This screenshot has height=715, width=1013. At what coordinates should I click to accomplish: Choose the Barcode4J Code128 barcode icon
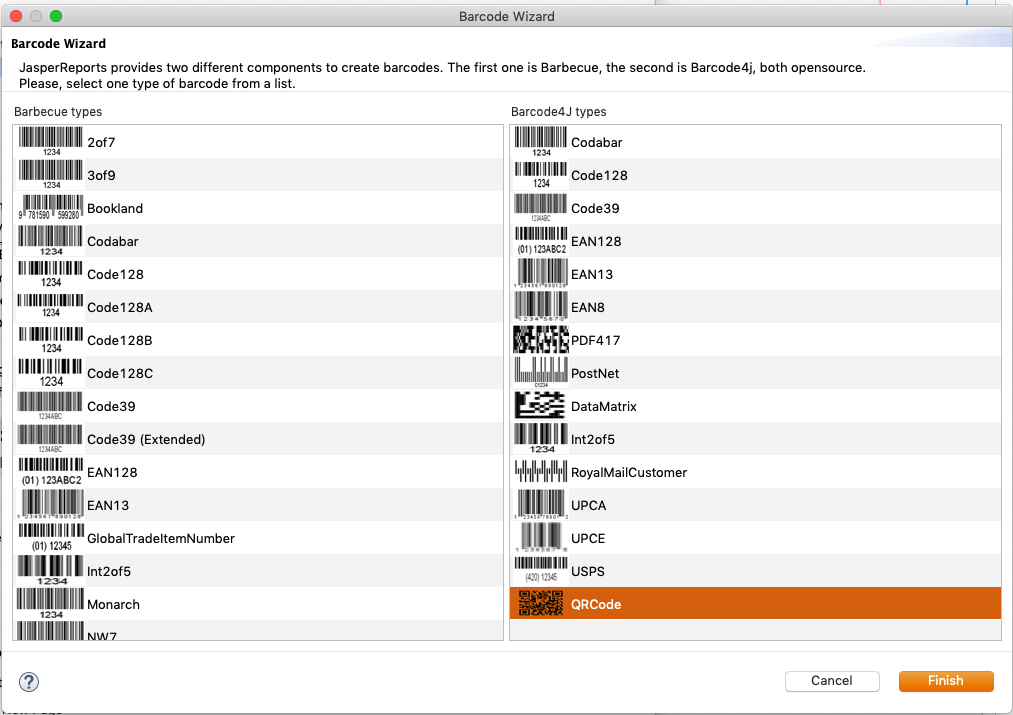pyautogui.click(x=541, y=174)
